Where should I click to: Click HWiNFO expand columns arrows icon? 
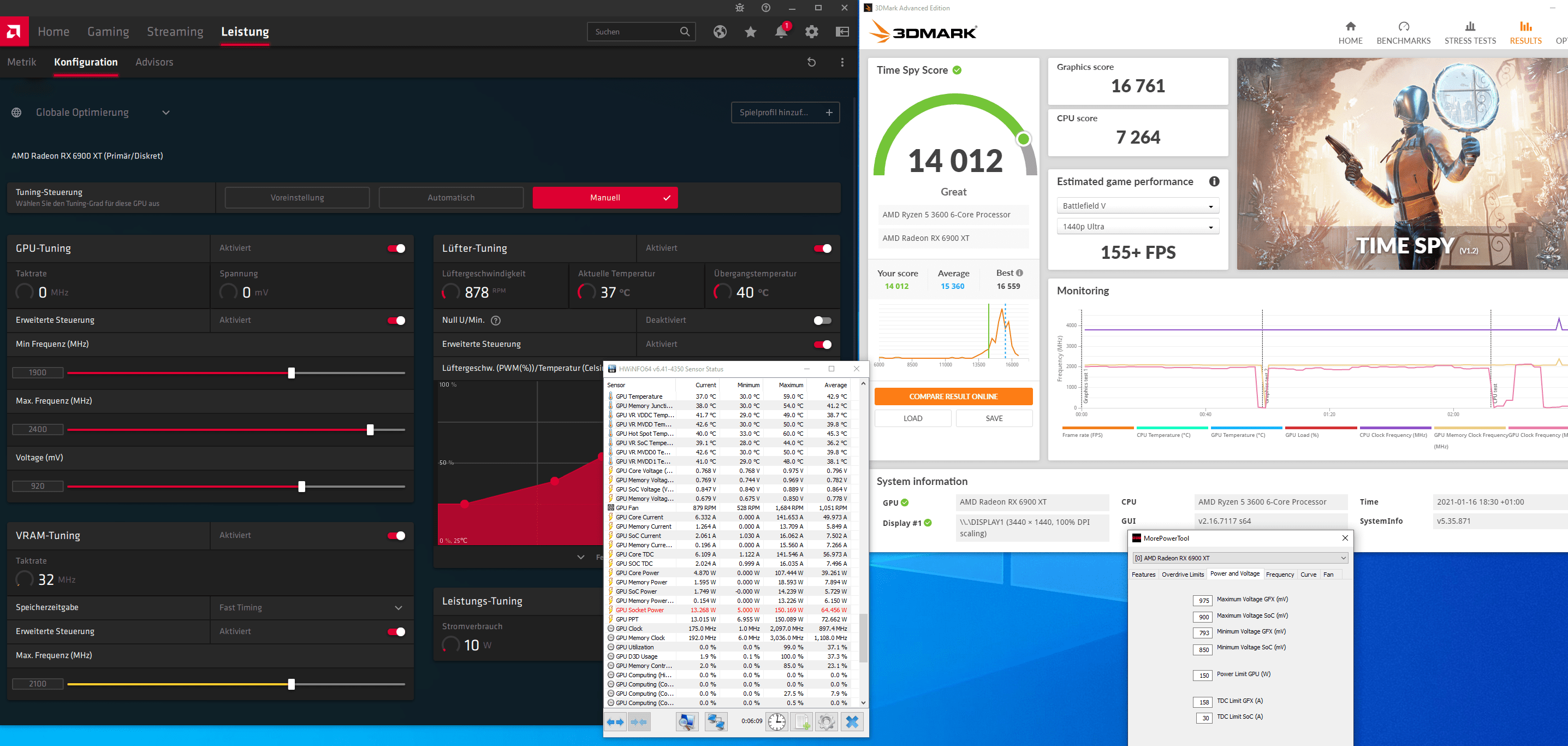[x=615, y=723]
